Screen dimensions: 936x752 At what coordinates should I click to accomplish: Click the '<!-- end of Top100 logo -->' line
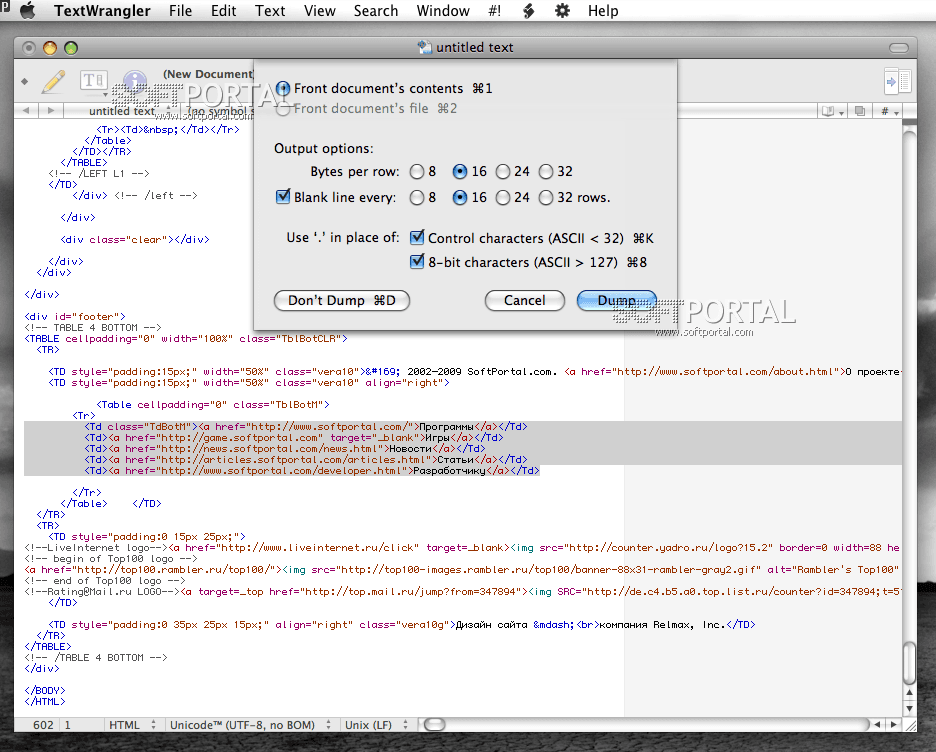tap(104, 581)
